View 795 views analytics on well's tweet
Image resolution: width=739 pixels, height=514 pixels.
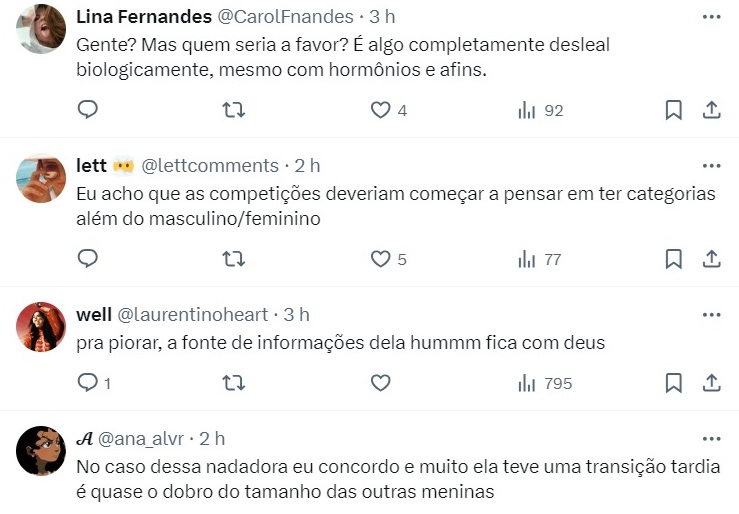[544, 382]
